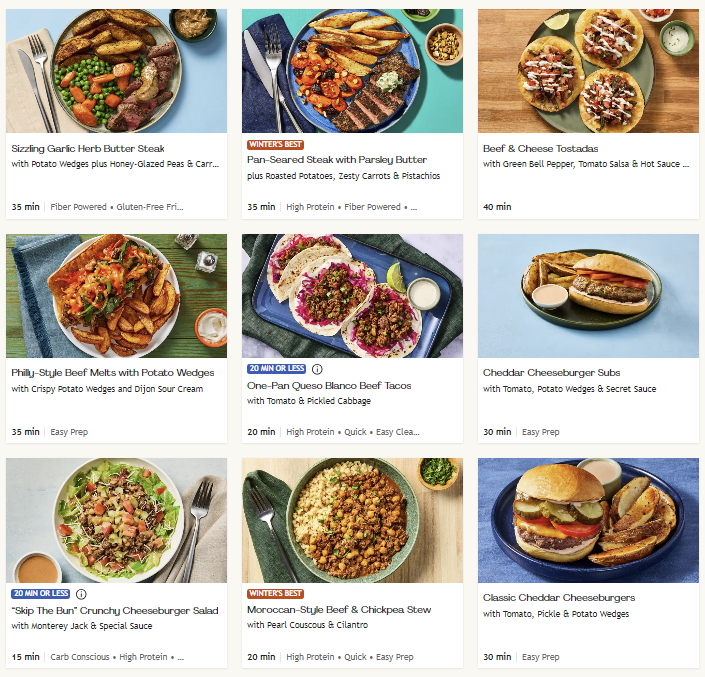Open Classic Cheddar Cheeseburgers photo
705x677 pixels.
click(x=588, y=520)
